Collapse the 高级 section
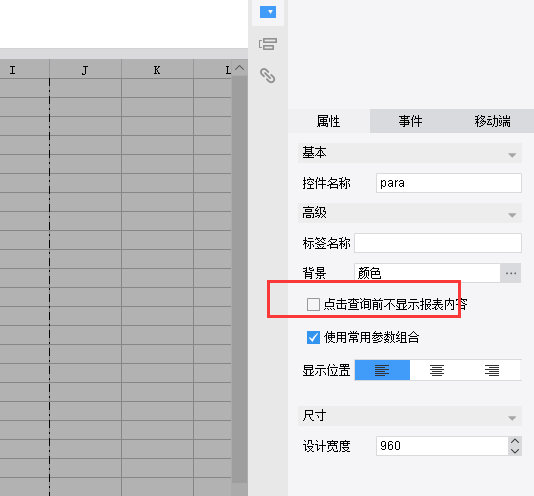This screenshot has height=496, width=534. [512, 215]
